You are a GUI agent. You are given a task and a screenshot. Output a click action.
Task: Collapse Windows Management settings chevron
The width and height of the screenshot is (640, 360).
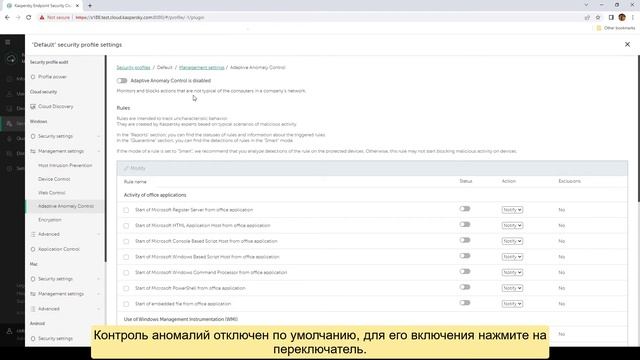click(x=99, y=151)
